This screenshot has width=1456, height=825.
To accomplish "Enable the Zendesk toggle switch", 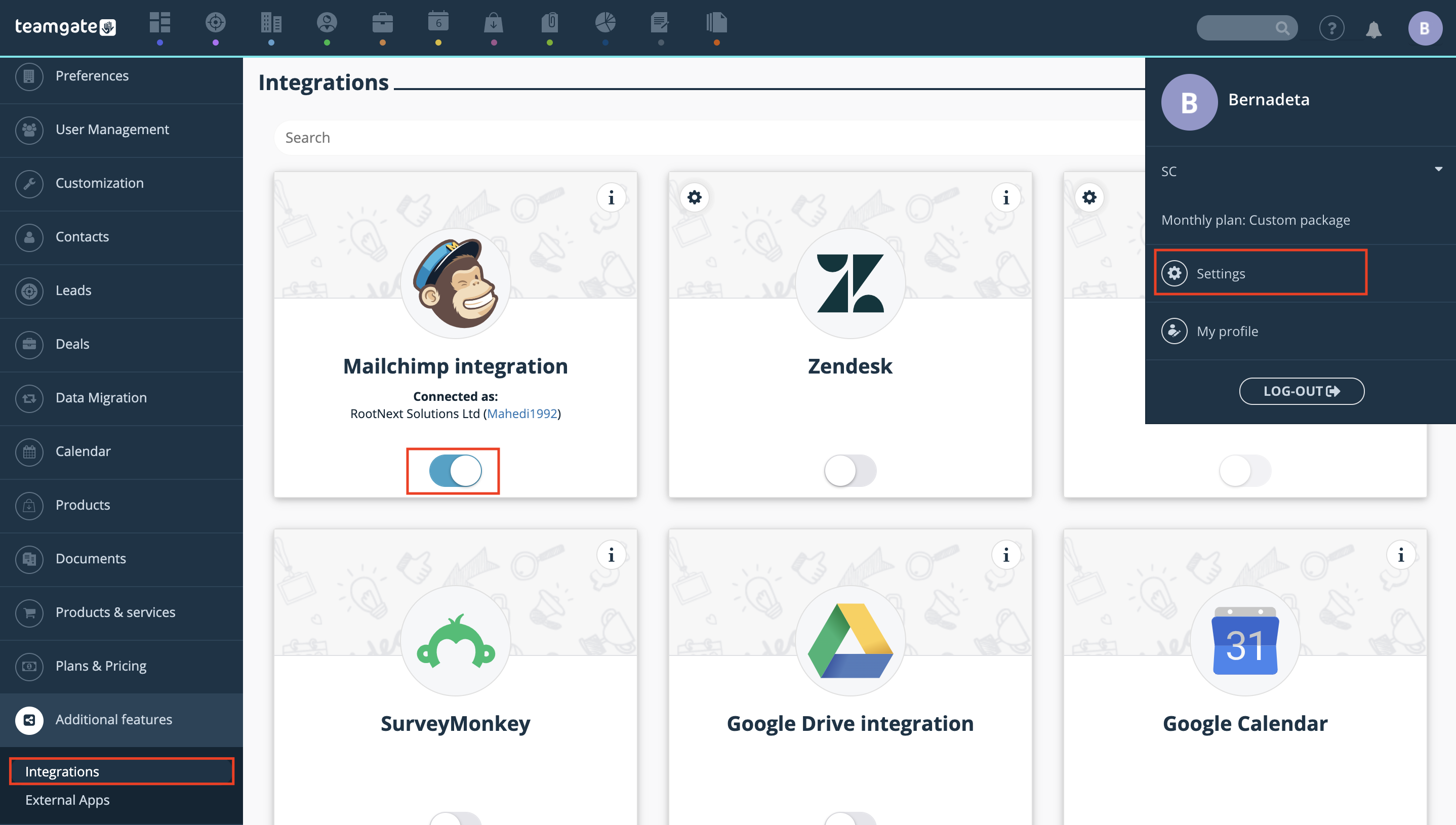I will point(850,470).
